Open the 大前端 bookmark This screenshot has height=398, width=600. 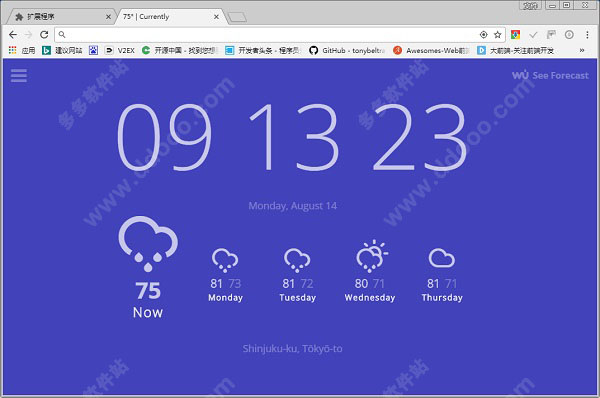(x=515, y=50)
